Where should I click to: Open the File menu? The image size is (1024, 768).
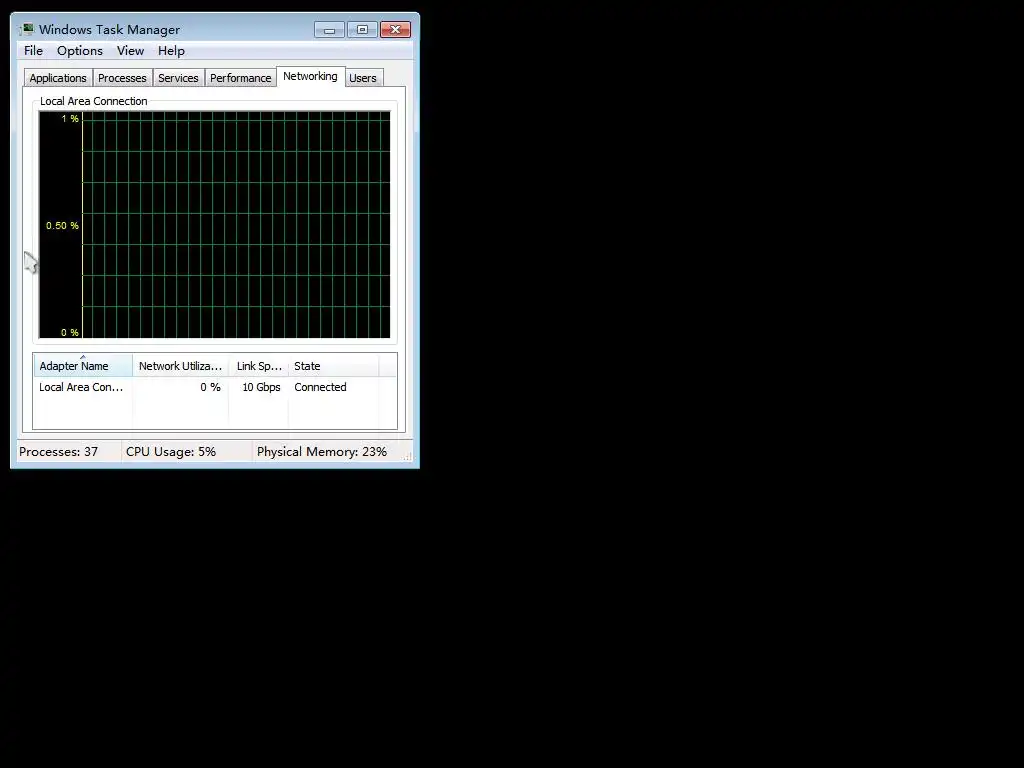[x=33, y=51]
